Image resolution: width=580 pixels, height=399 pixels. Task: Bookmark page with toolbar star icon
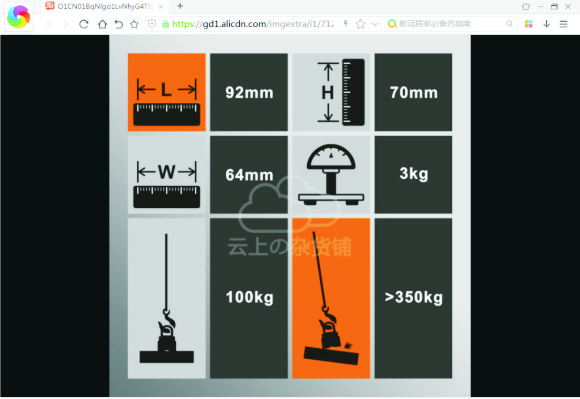point(134,24)
